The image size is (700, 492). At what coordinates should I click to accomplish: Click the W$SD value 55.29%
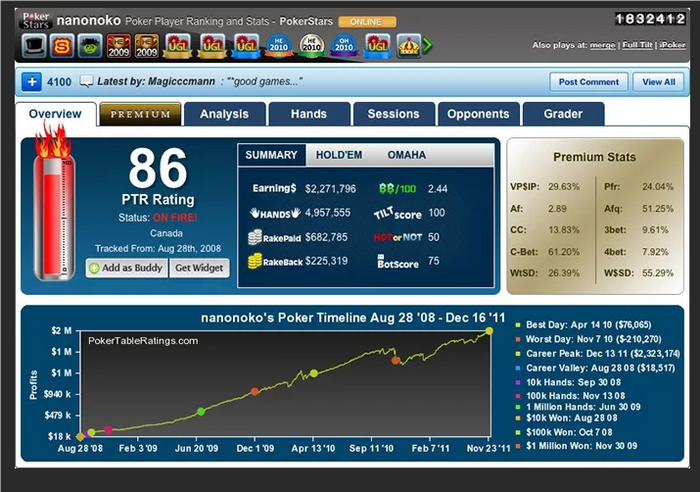point(658,273)
